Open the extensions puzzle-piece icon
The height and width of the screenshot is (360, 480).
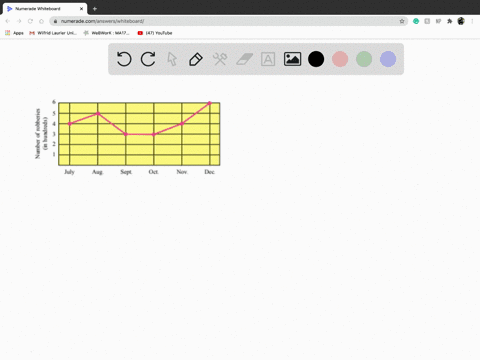click(x=450, y=21)
